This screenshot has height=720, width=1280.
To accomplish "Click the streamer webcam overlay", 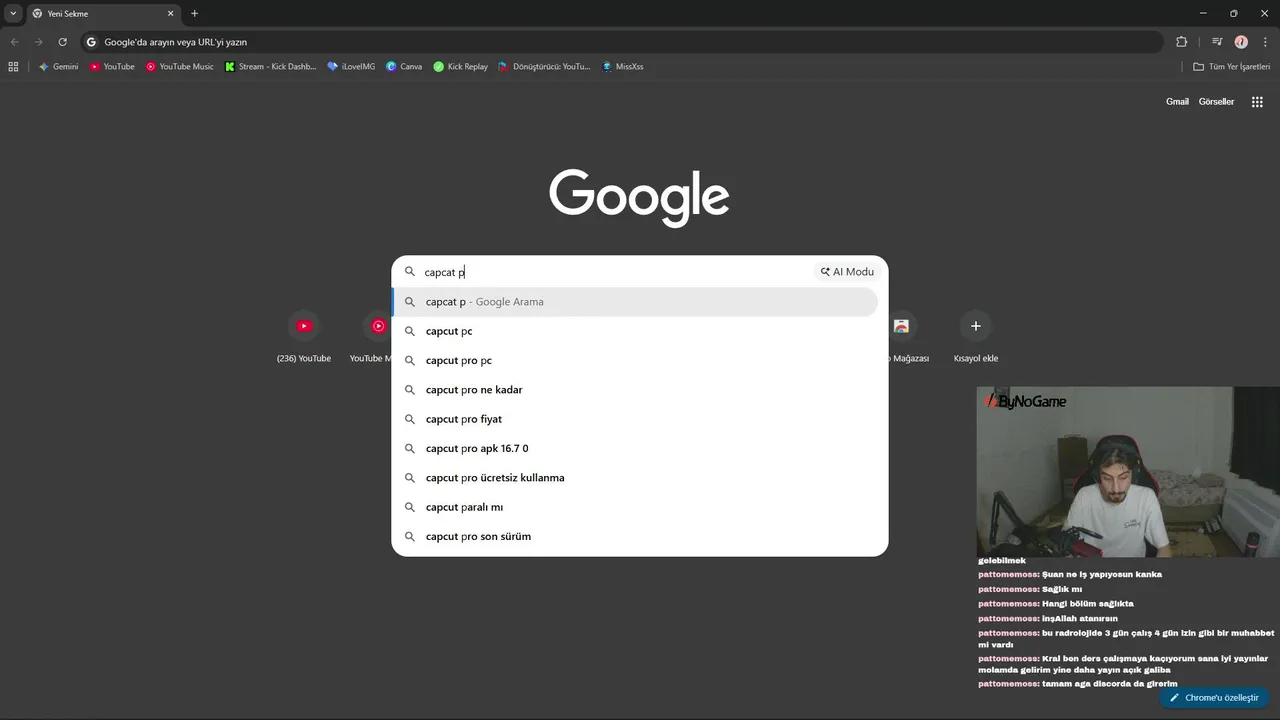I will (x=1128, y=471).
